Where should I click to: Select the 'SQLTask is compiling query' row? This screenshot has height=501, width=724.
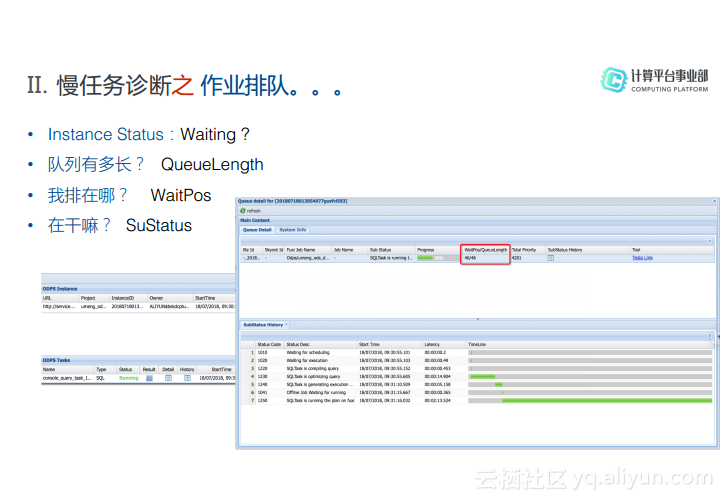coord(477,368)
